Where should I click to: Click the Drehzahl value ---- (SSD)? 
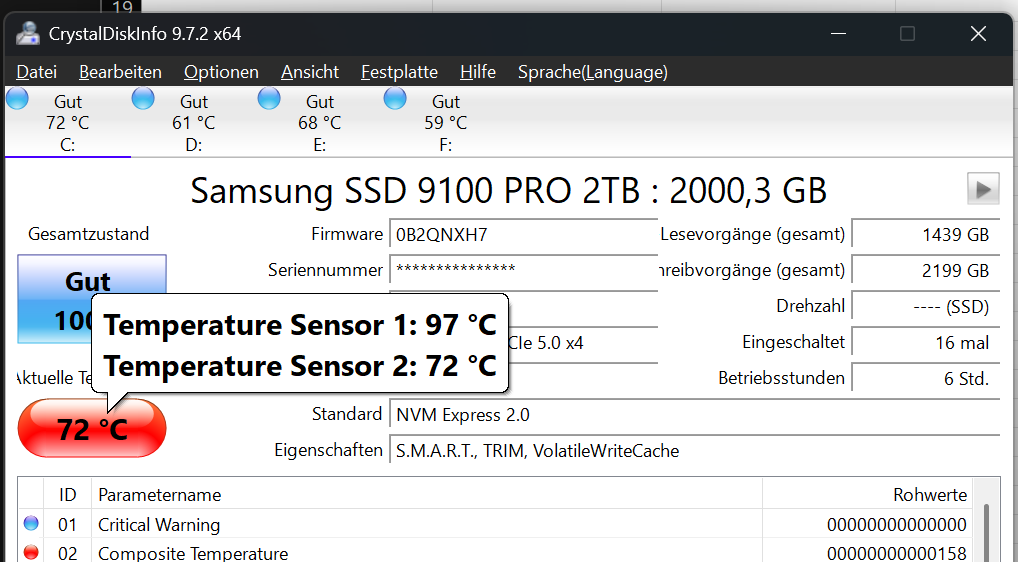[926, 306]
